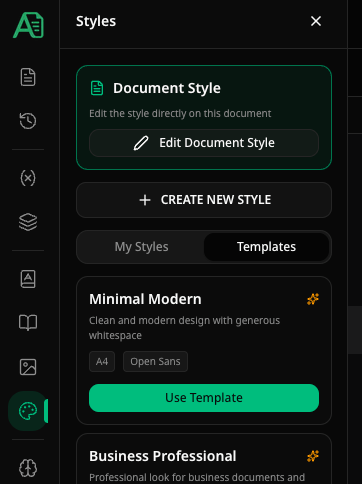The width and height of the screenshot is (362, 484).
Task: Click Edit Document Style button
Action: (204, 143)
